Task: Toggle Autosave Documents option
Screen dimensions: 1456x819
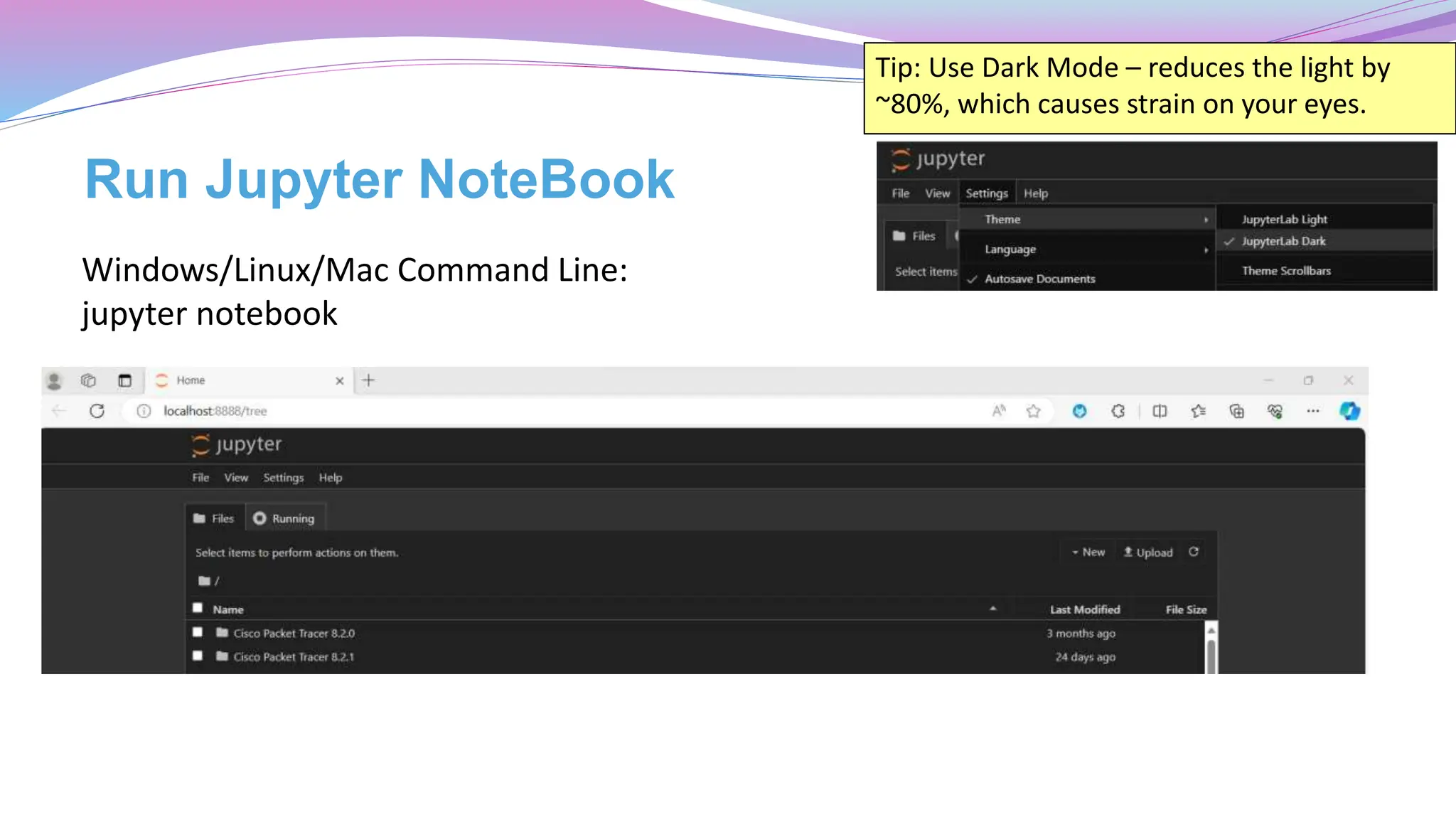Action: 1087,279
